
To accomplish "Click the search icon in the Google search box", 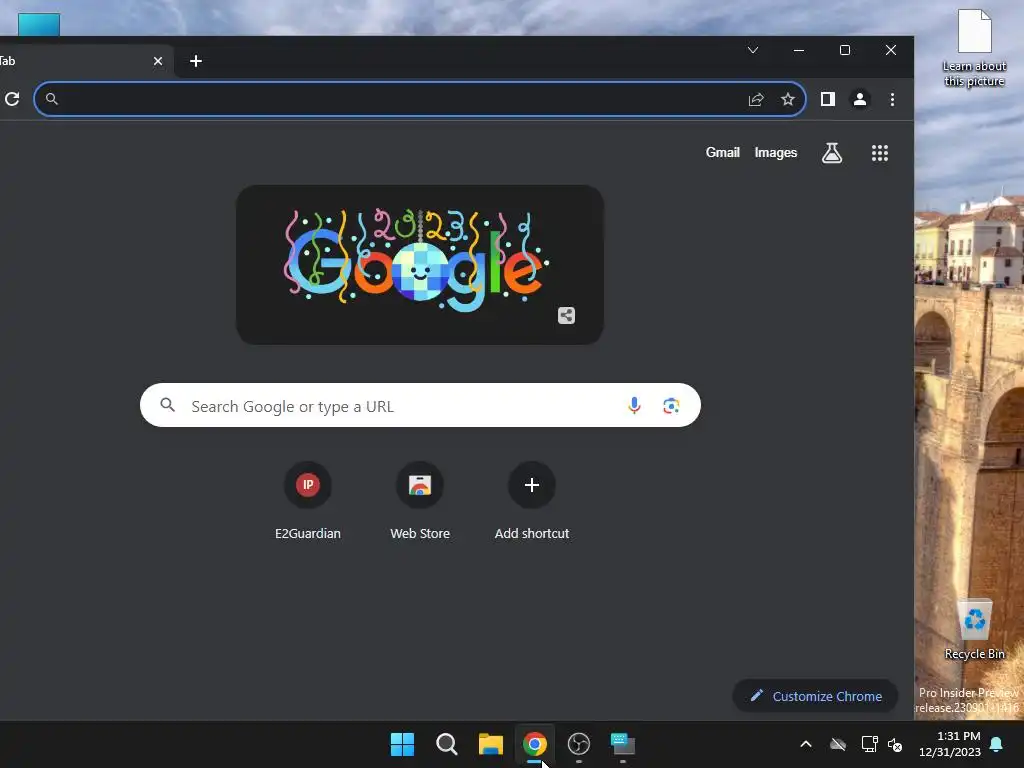I will click(168, 406).
